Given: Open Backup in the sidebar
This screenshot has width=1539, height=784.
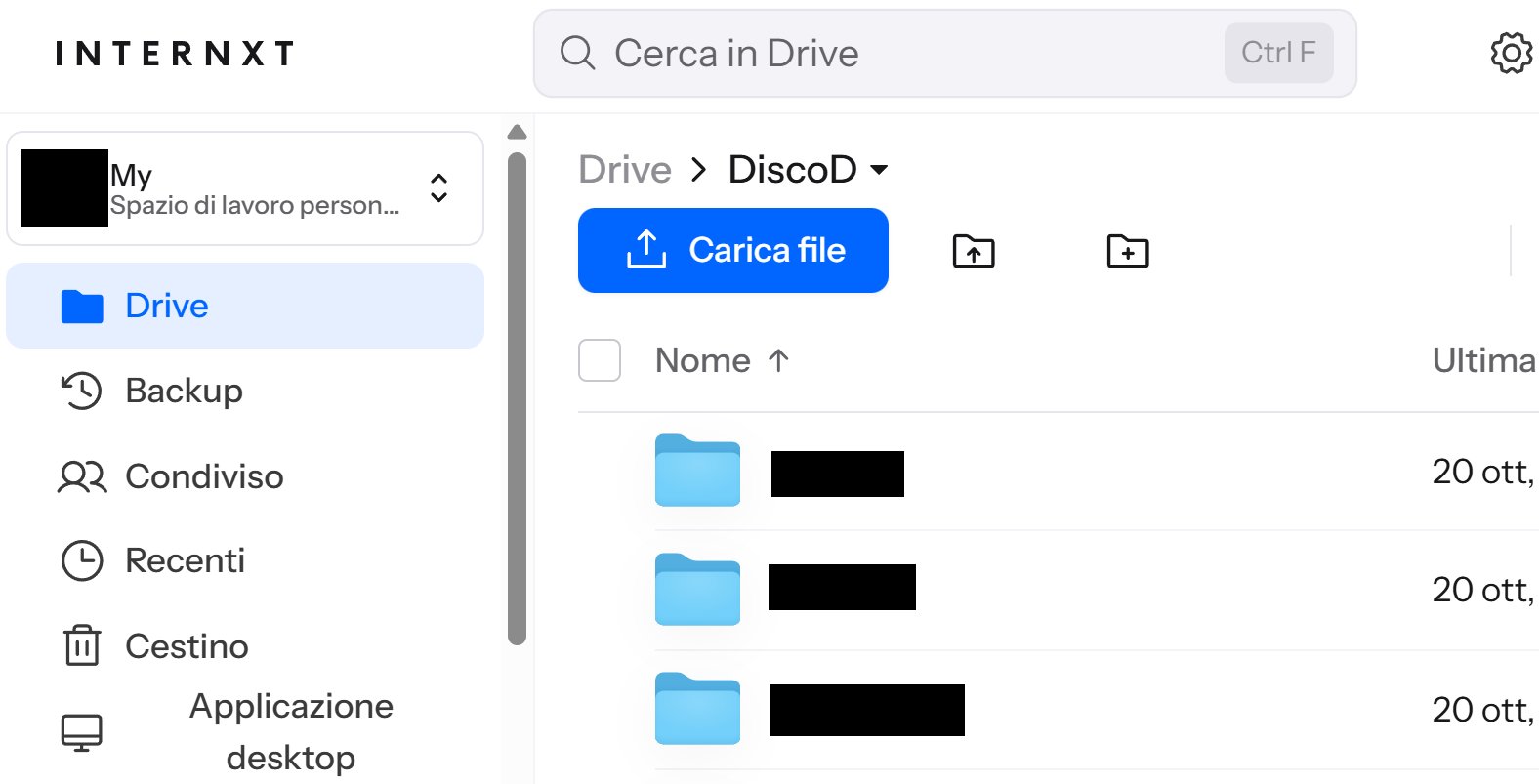Looking at the screenshot, I should tap(184, 391).
